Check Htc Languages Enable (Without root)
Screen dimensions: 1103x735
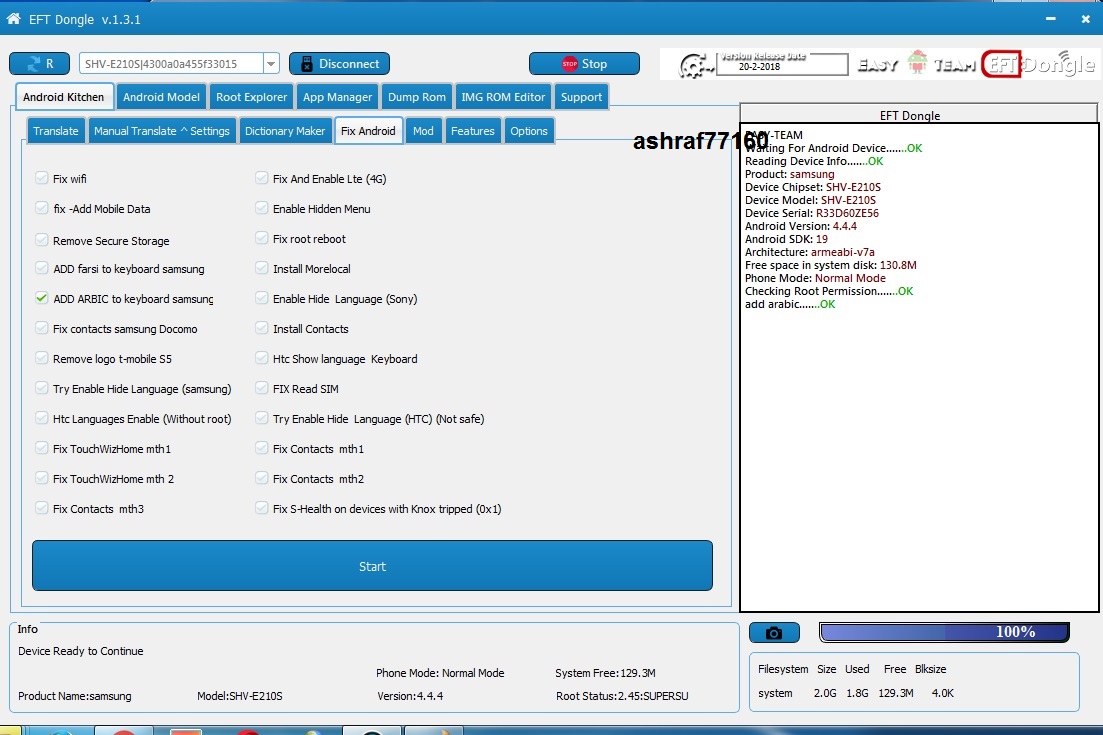coord(42,418)
